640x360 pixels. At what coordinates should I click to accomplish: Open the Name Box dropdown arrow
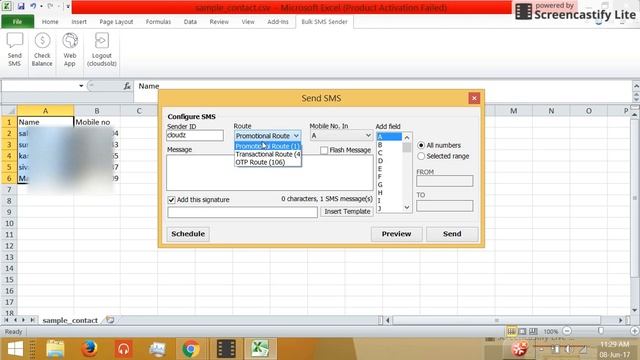(x=81, y=86)
